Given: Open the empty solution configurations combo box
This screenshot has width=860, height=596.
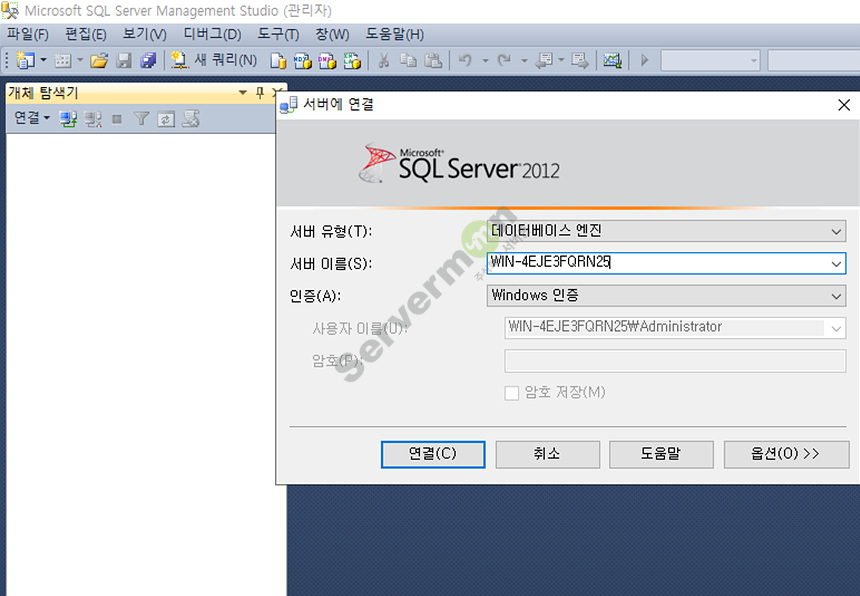Looking at the screenshot, I should coord(710,60).
